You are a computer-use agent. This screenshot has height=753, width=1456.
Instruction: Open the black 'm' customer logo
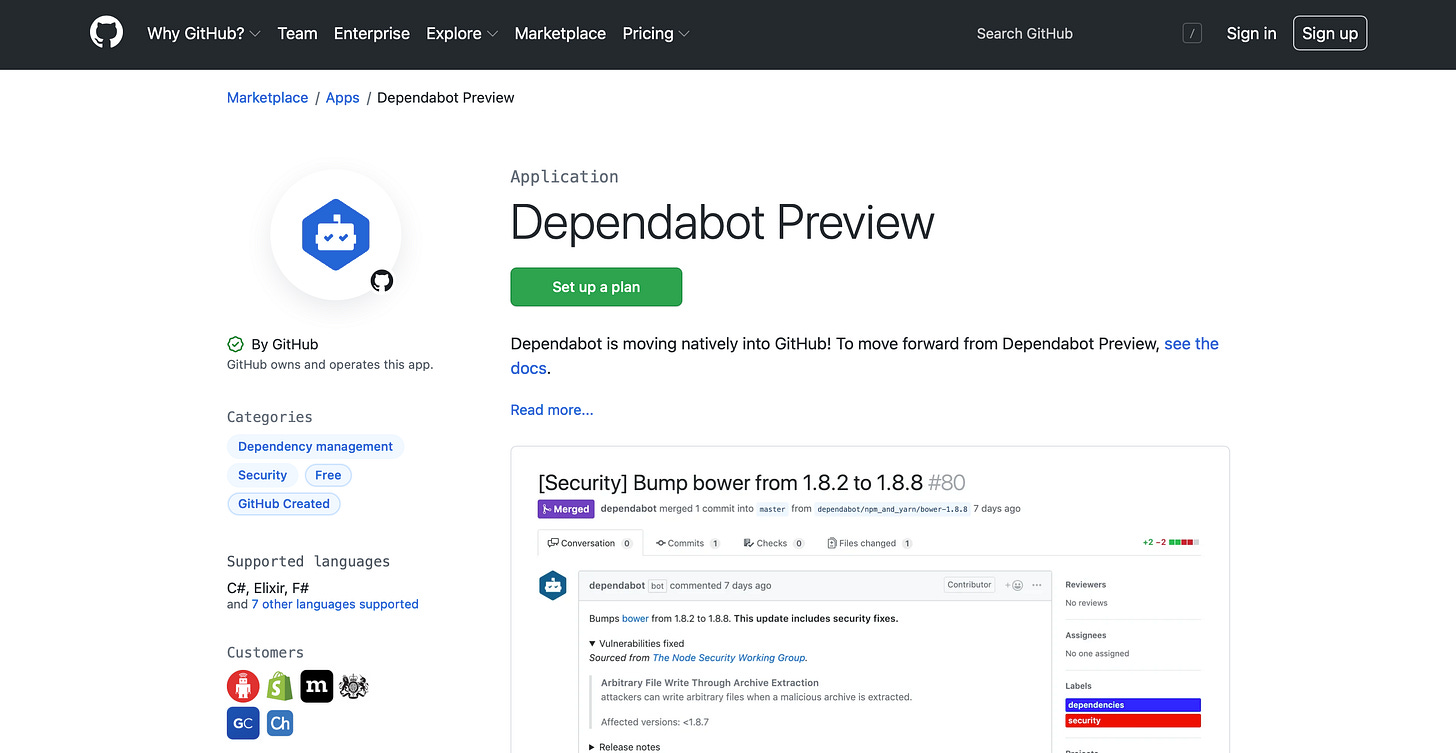click(x=317, y=686)
